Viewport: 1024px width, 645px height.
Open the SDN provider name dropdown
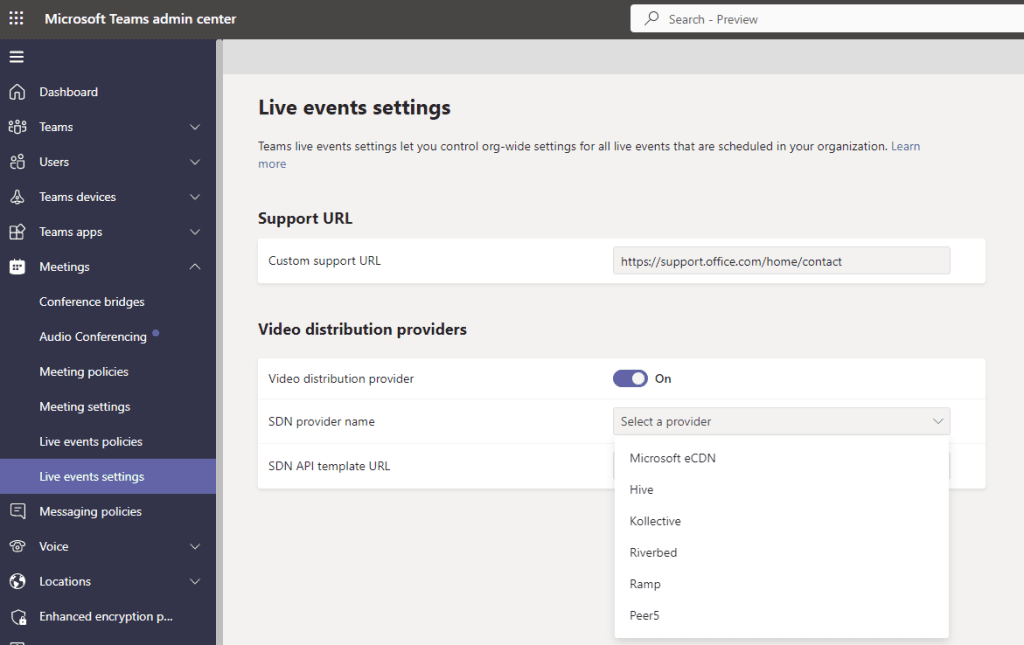(781, 422)
